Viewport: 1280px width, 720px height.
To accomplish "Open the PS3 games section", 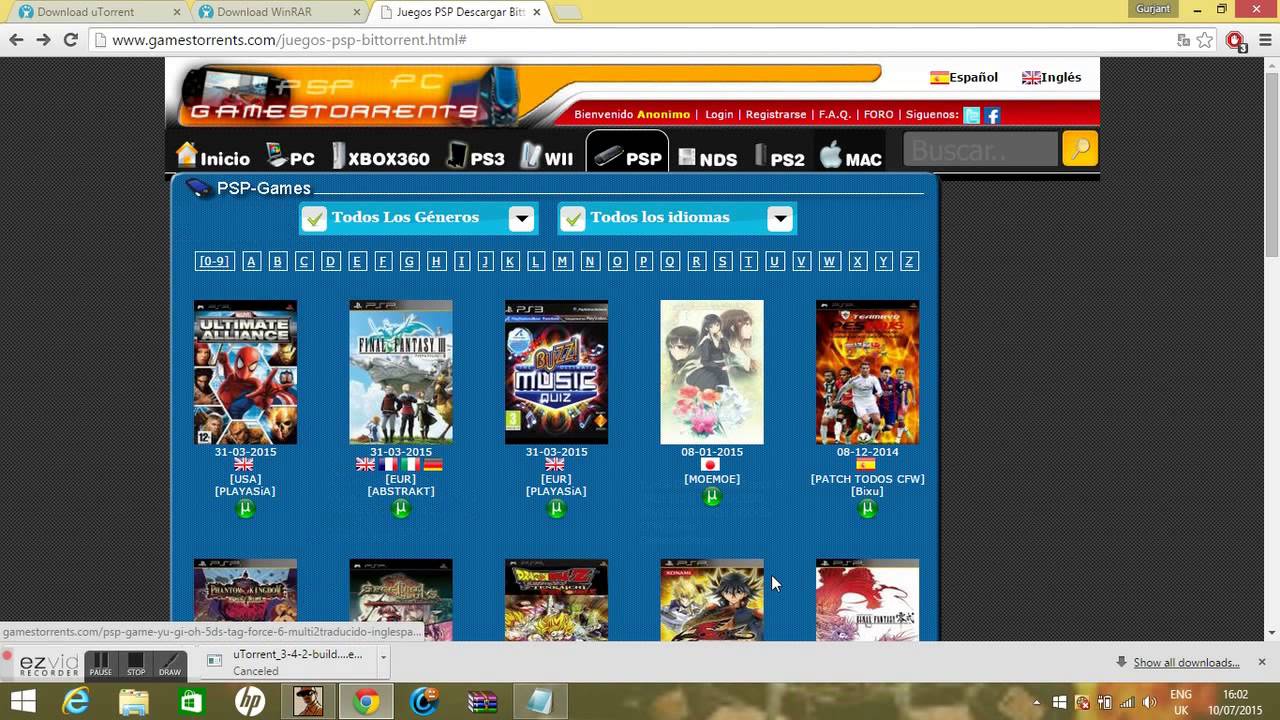I will pyautogui.click(x=476, y=156).
